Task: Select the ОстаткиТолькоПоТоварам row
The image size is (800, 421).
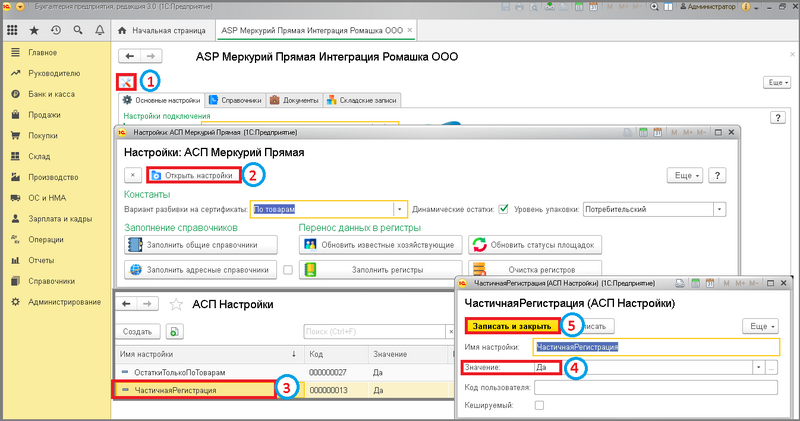Action: (x=284, y=373)
